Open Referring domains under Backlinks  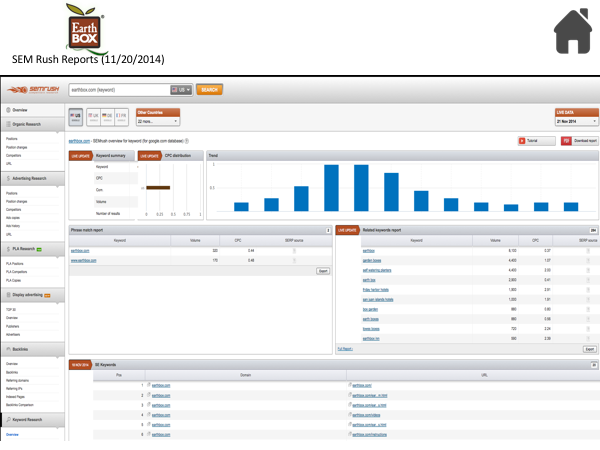tap(17, 381)
